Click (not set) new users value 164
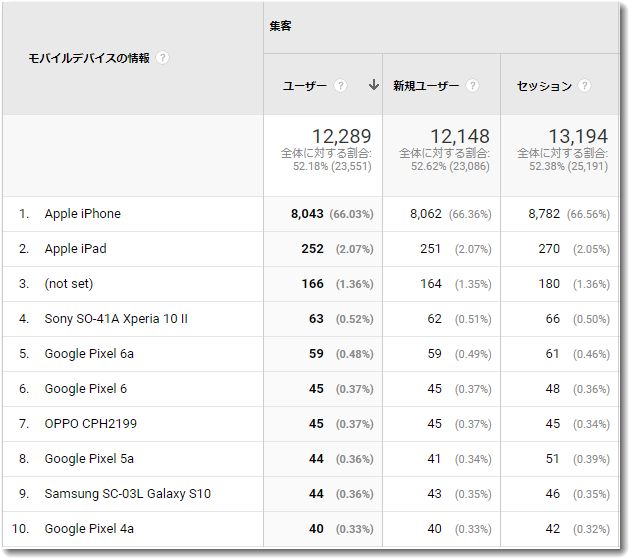This screenshot has width=629, height=558. (x=431, y=284)
